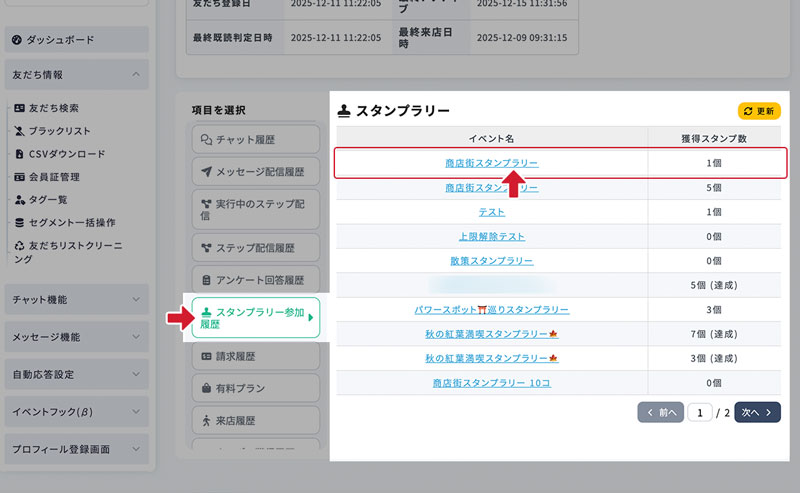Expand the メッセージ機能 menu

[x=76, y=337]
